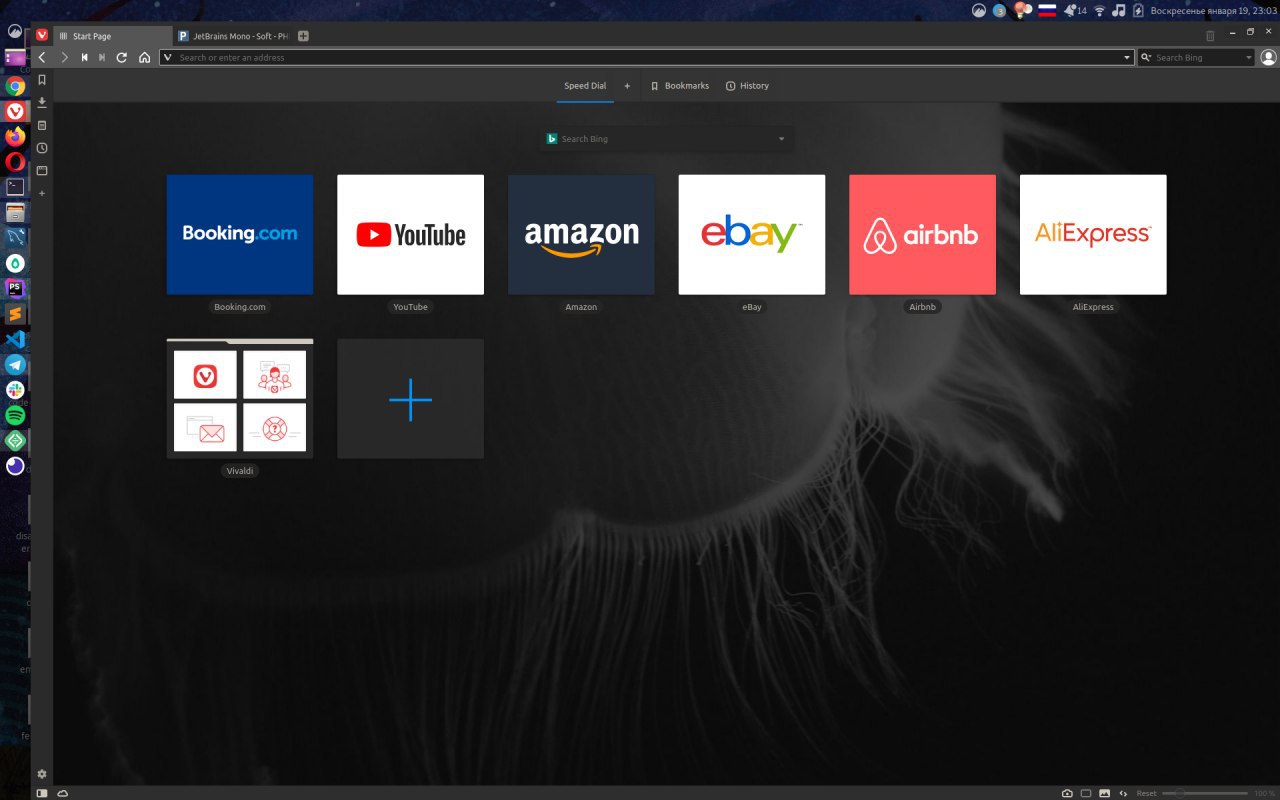The height and width of the screenshot is (800, 1280).
Task: Expand toolbar search history dropdown
Action: point(1249,58)
